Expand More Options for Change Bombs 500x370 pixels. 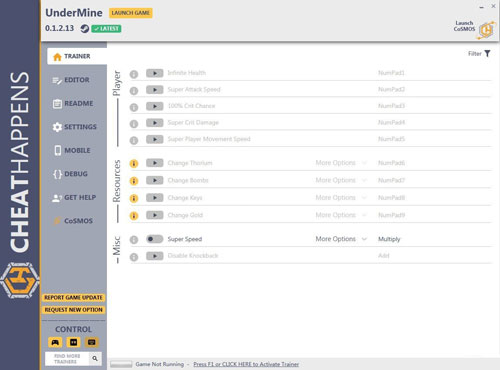tap(341, 180)
